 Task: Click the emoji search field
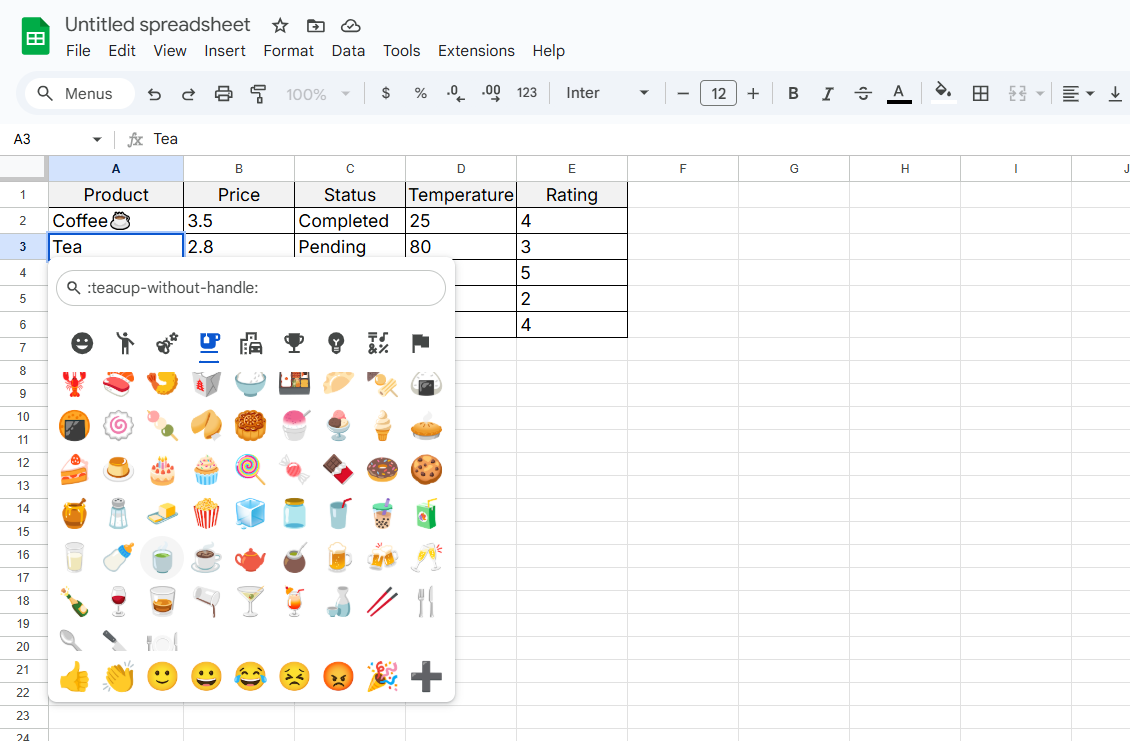(x=250, y=288)
